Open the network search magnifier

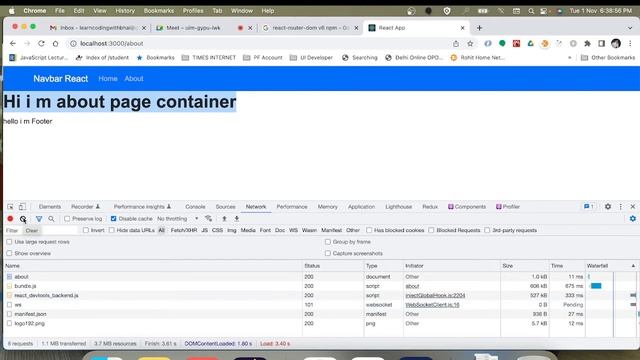tap(51, 219)
